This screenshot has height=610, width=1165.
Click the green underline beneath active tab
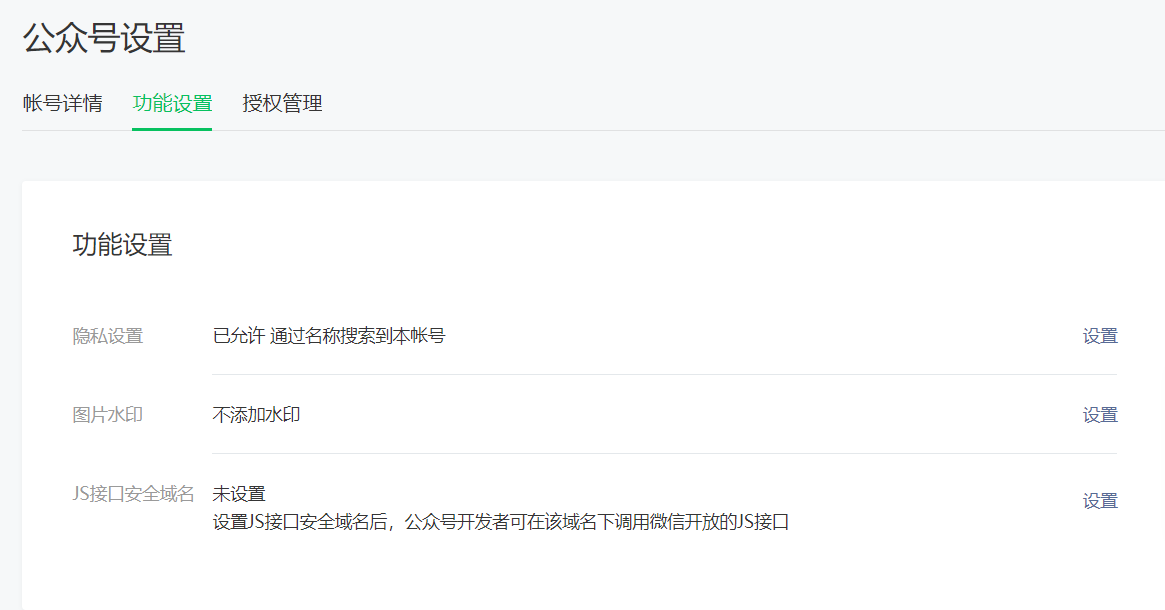tap(172, 129)
